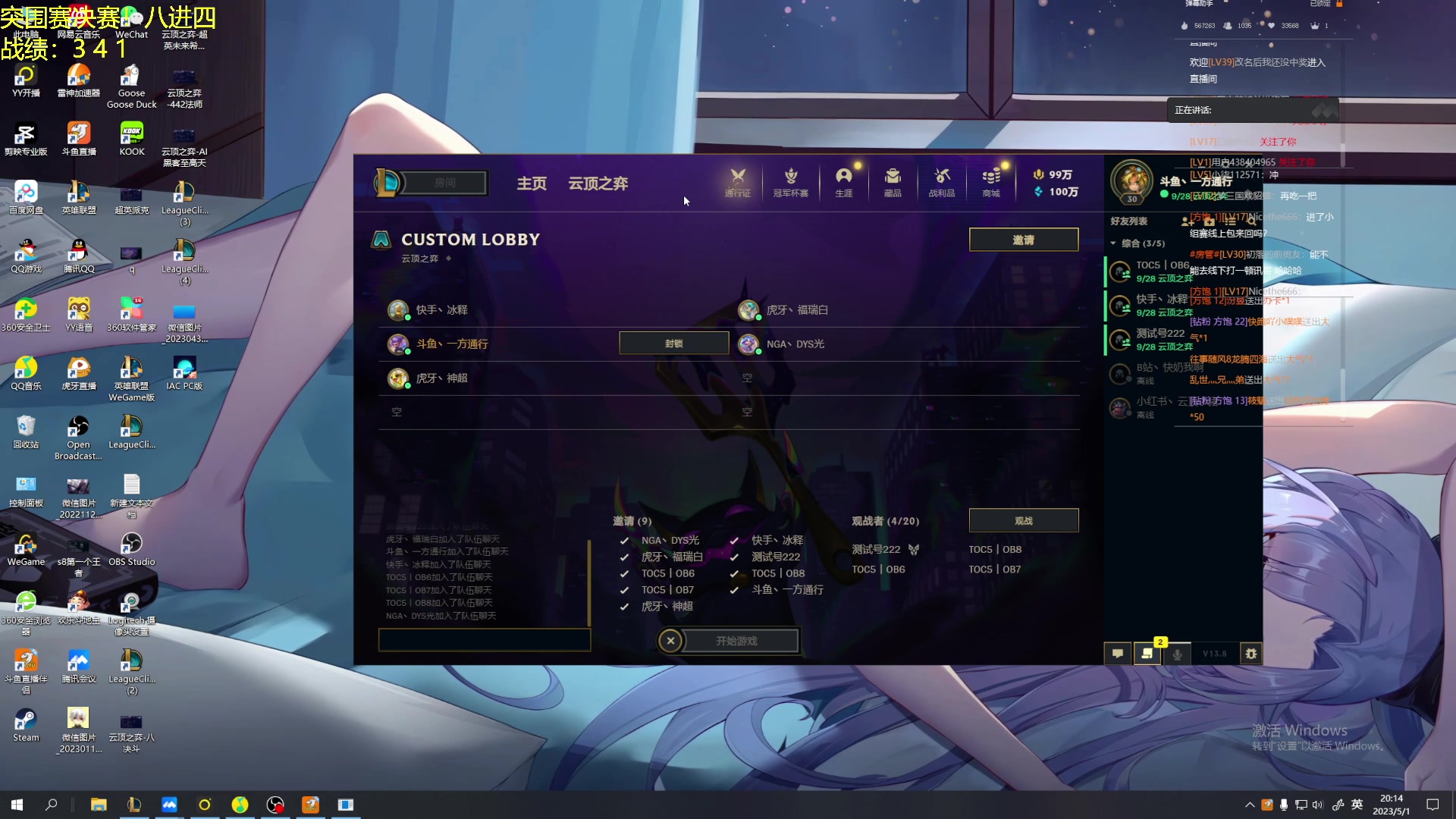Open the 百度网盘 desktop icon
1456x819 pixels.
tap(26, 197)
